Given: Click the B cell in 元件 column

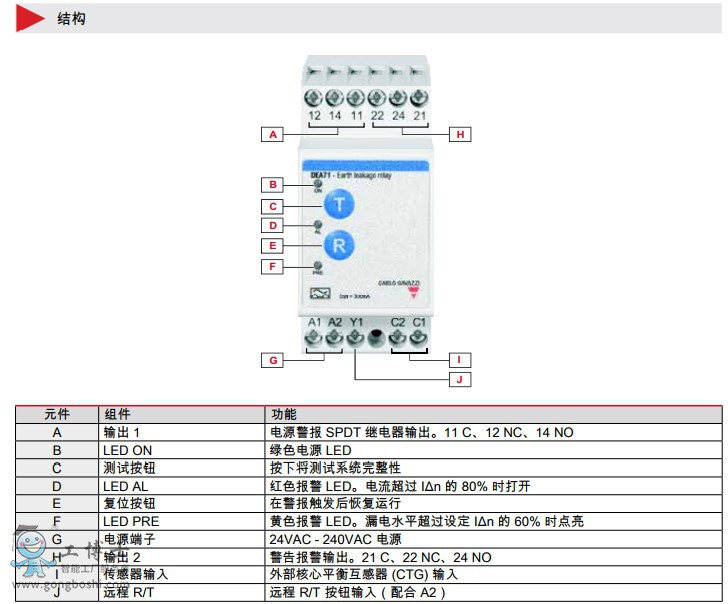Looking at the screenshot, I should 57,450.
